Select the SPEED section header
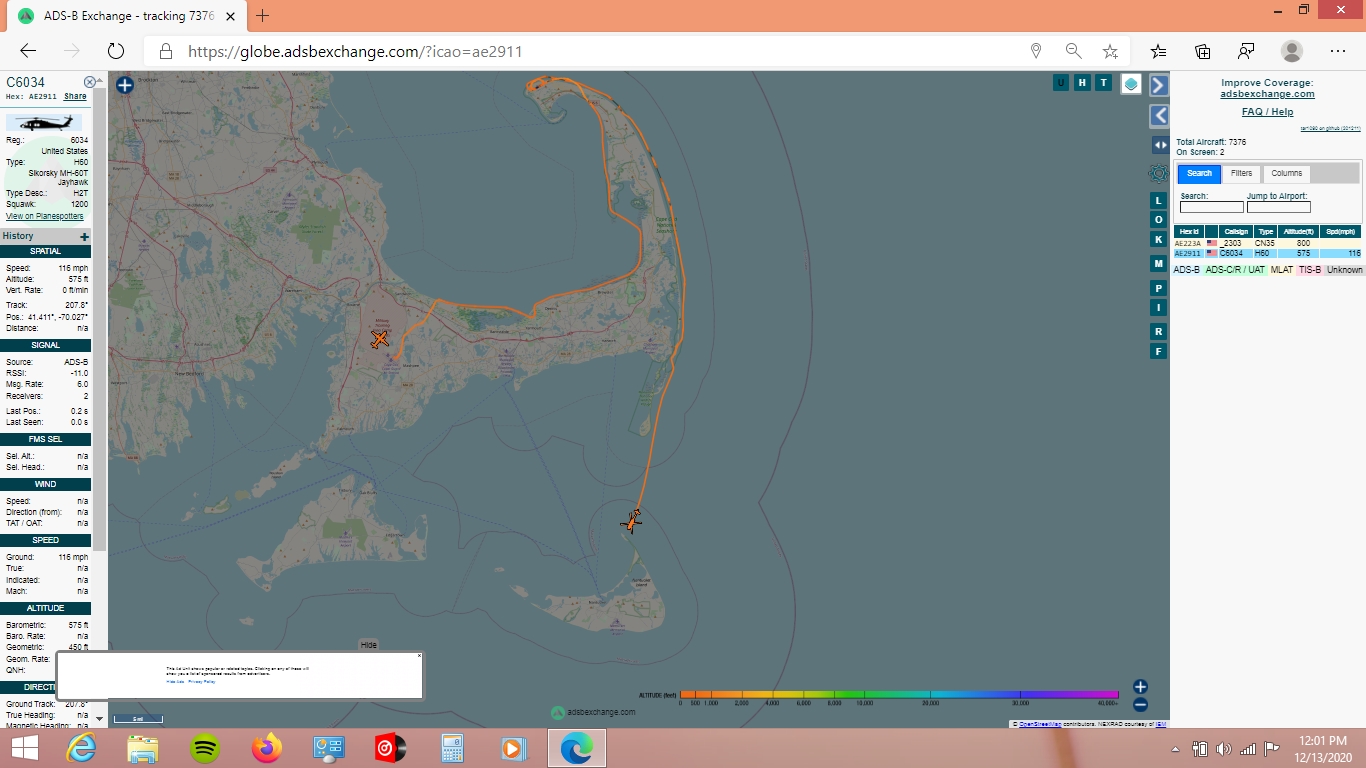This screenshot has width=1366, height=768. coord(46,540)
